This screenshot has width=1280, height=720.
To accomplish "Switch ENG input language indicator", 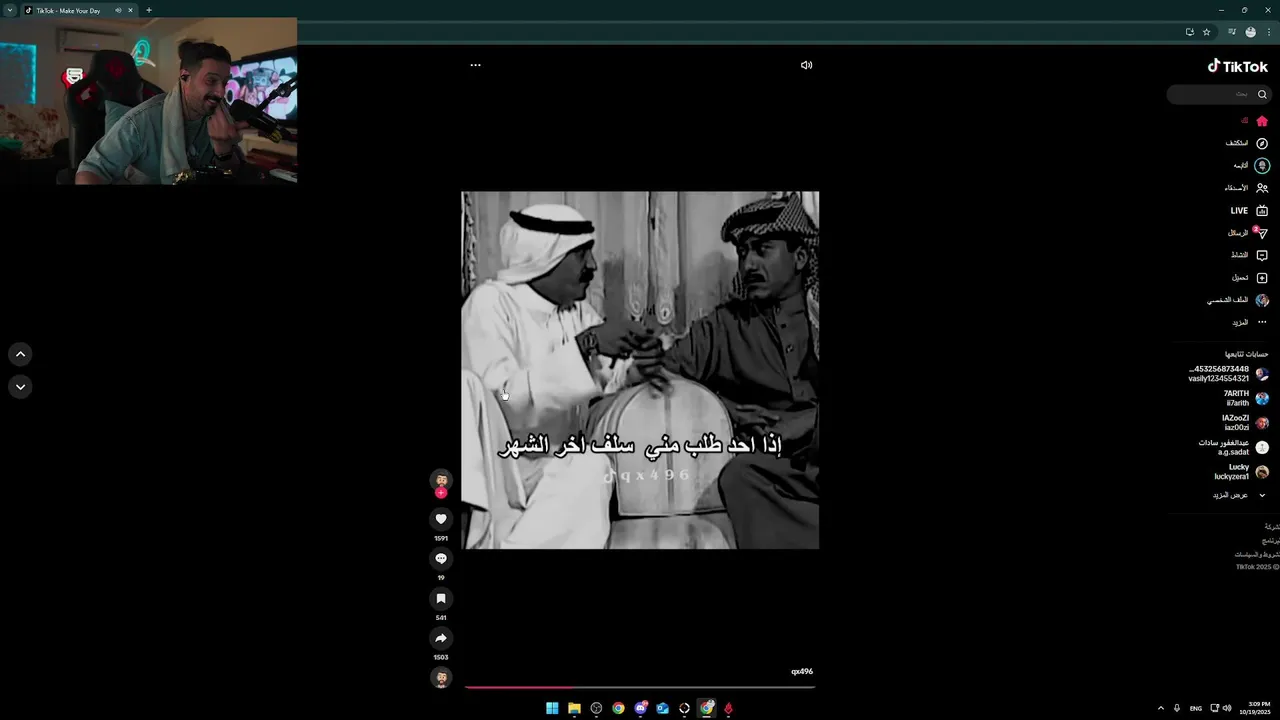I will coord(1196,708).
